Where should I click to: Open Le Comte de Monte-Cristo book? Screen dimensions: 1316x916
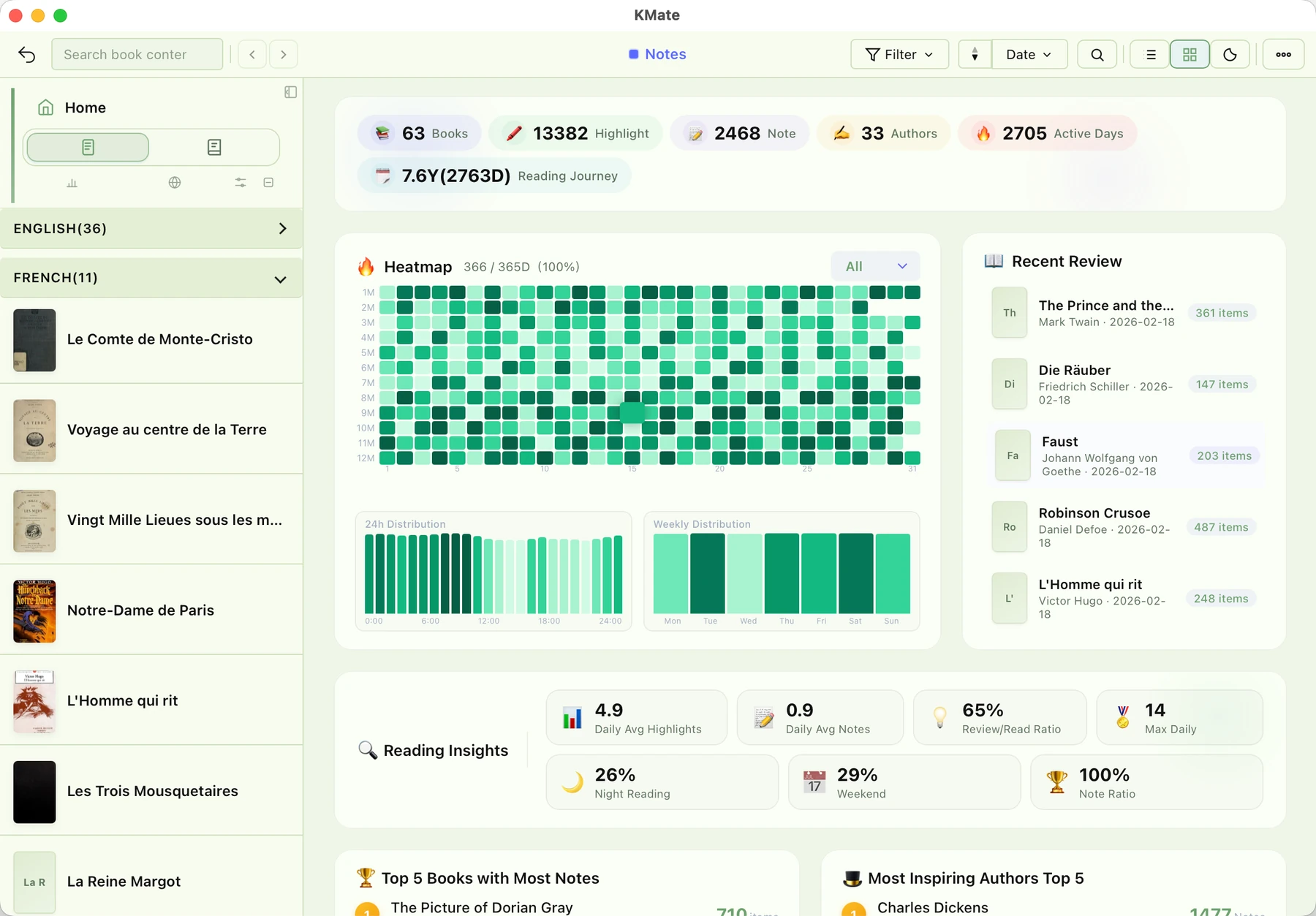pyautogui.click(x=151, y=339)
